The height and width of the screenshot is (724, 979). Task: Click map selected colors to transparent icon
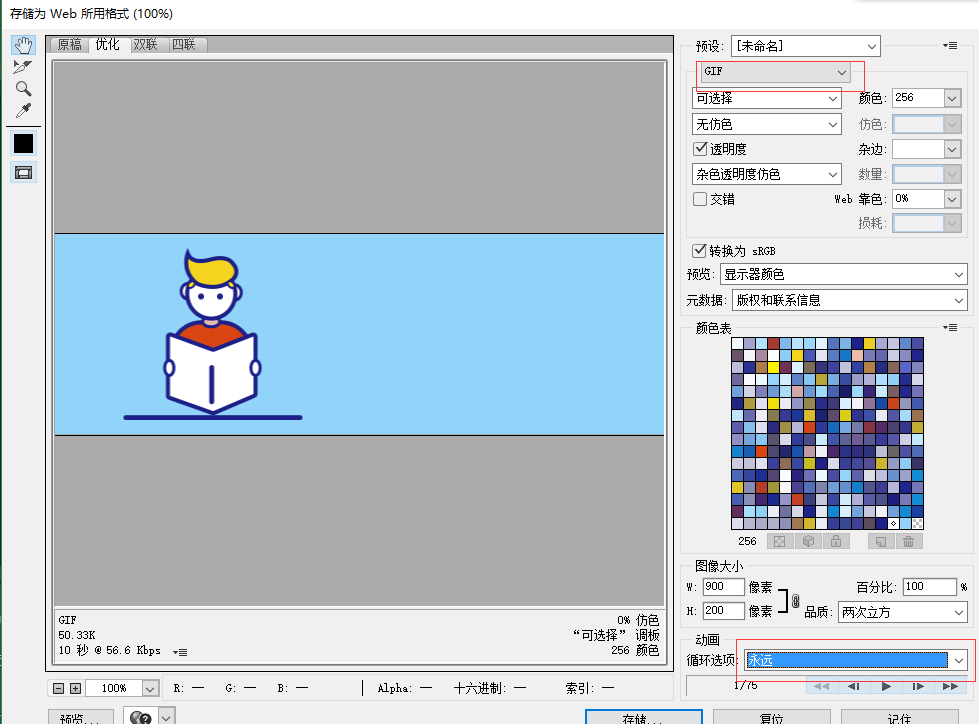(780, 541)
